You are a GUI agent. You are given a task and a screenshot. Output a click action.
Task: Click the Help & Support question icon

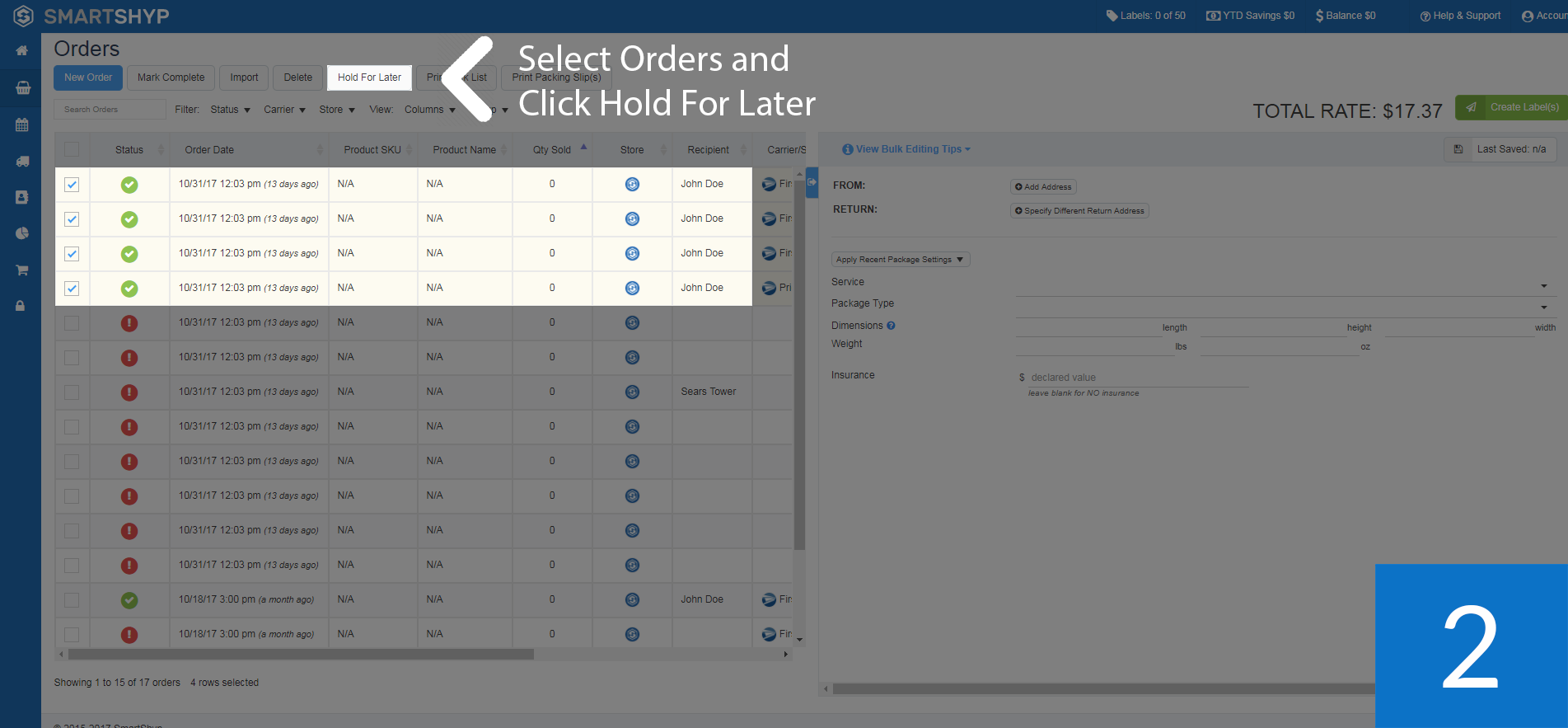coord(1425,16)
